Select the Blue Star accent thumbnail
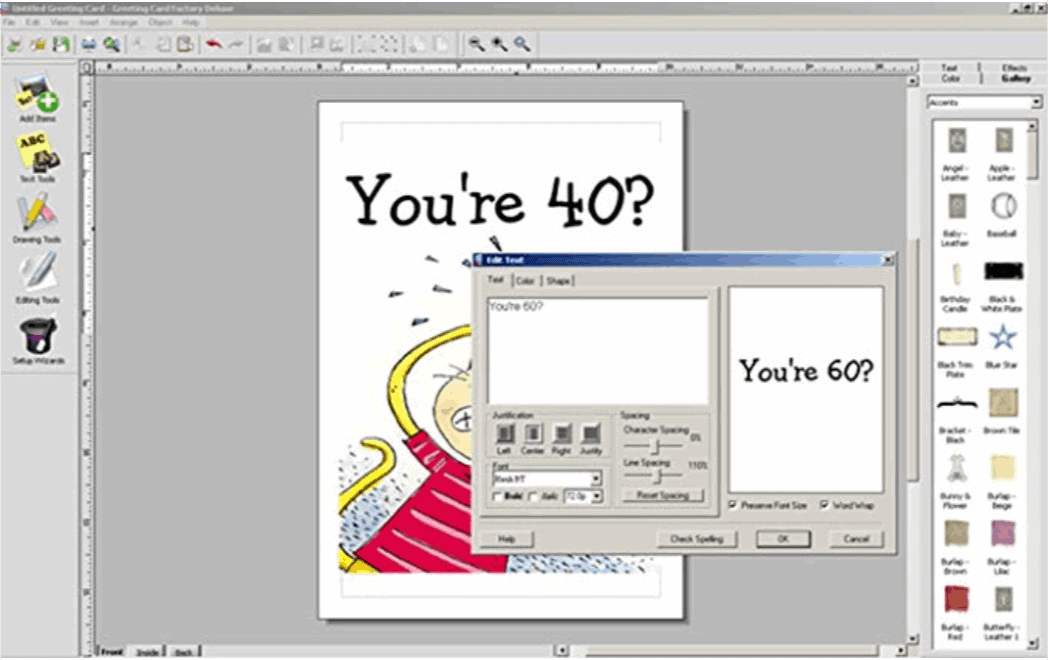 [1003, 337]
